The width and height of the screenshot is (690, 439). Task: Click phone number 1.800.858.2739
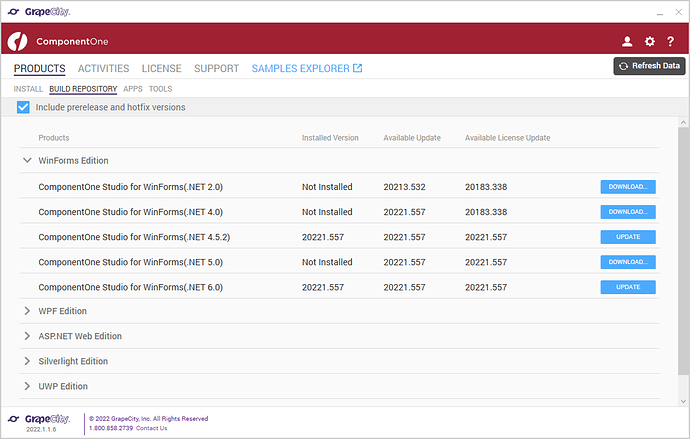(111, 428)
